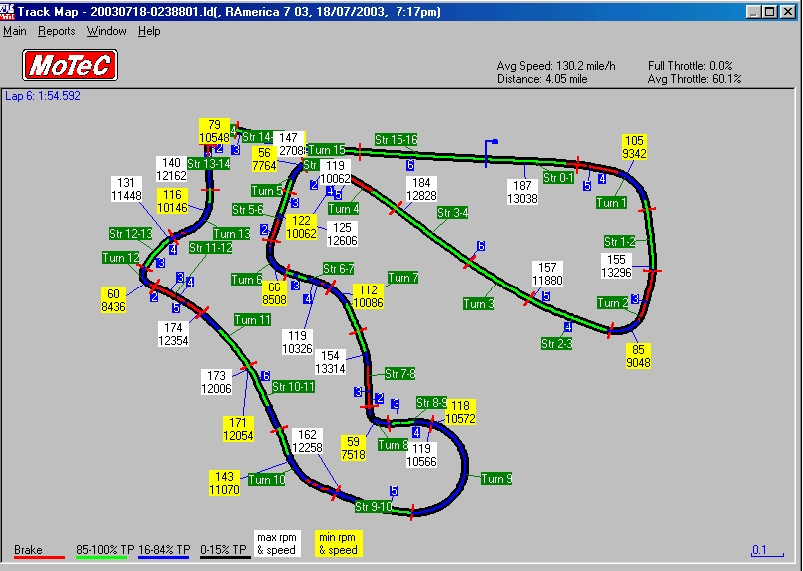Select the Turn 9 section label
The image size is (803, 571).
[496, 479]
